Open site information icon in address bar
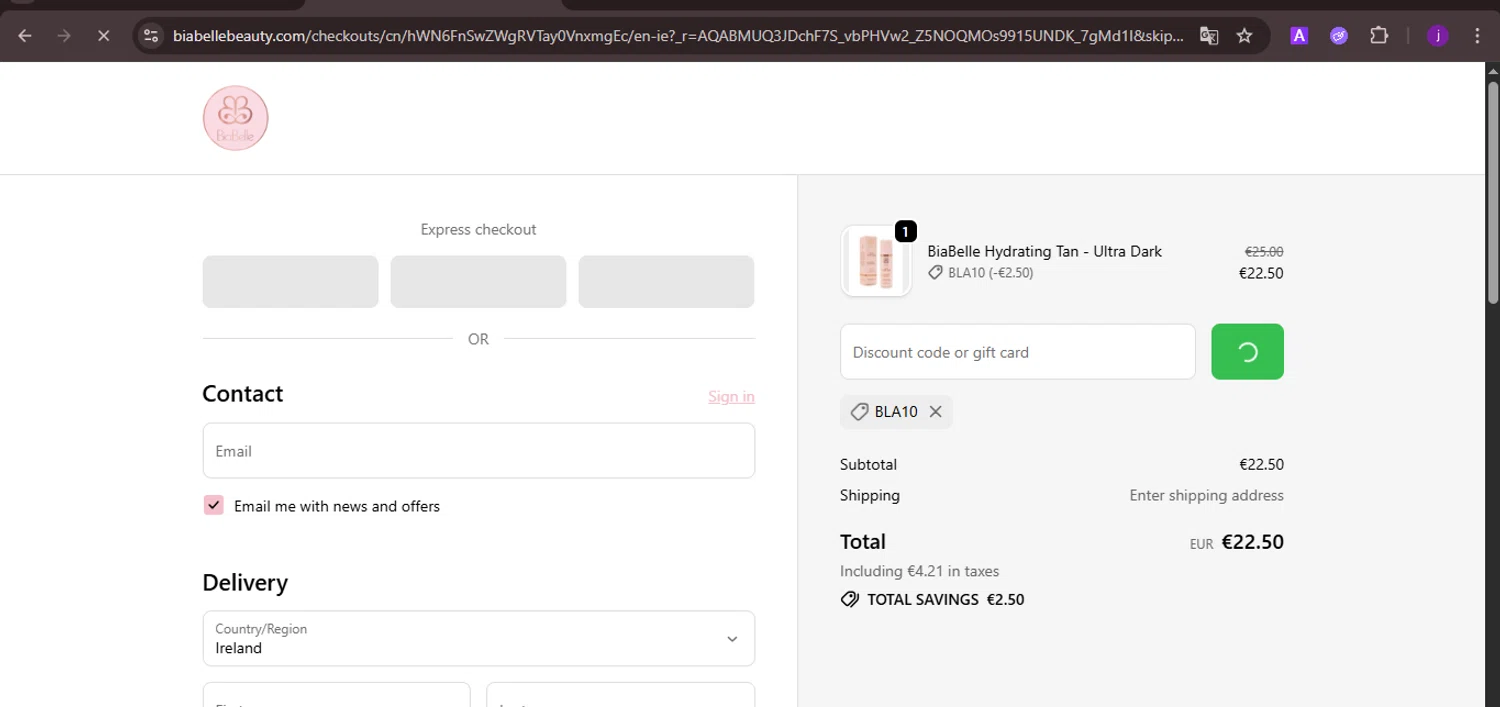Viewport: 1500px width, 707px height. [151, 36]
